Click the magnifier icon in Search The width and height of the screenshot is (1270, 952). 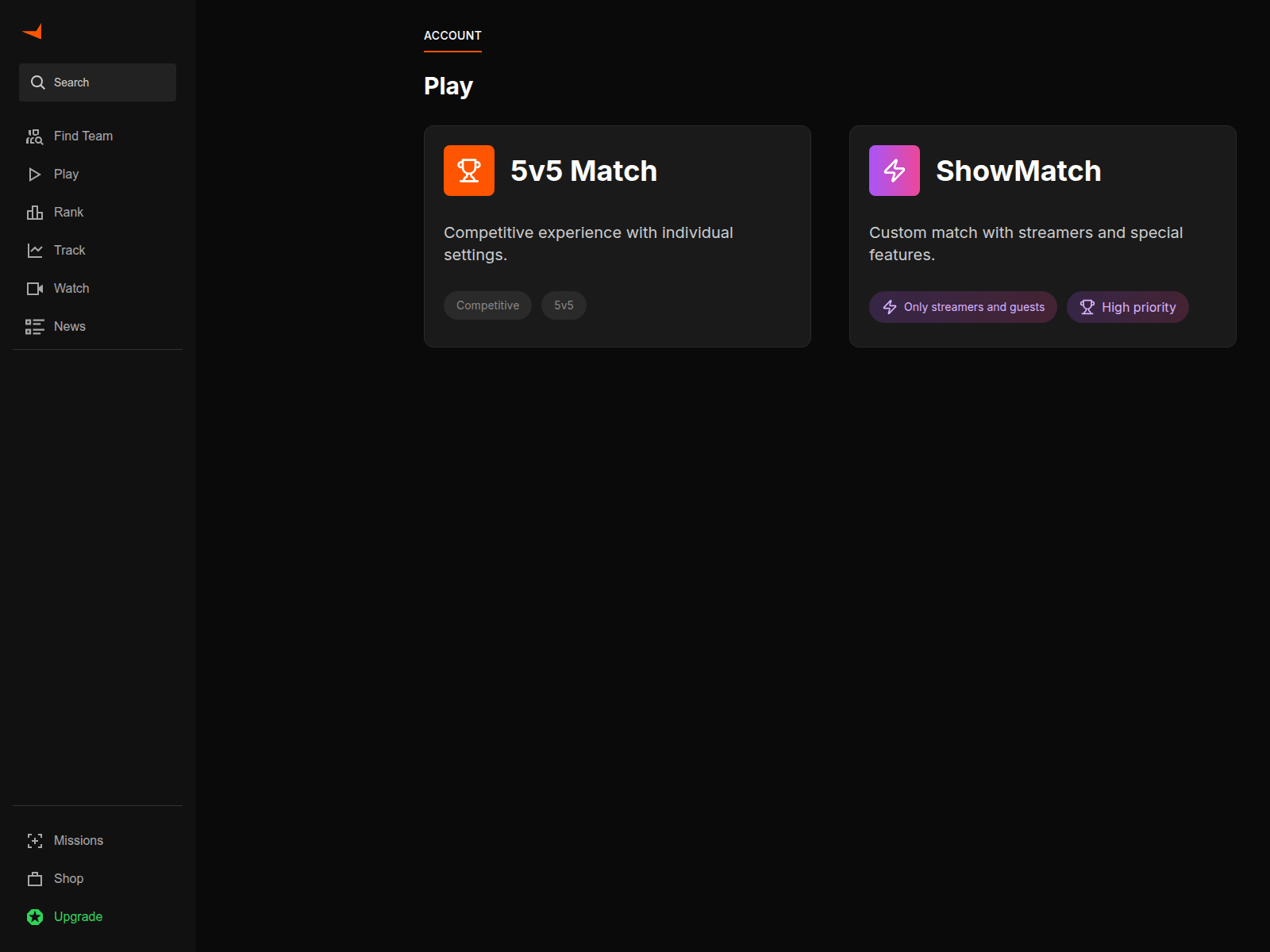tap(37, 83)
